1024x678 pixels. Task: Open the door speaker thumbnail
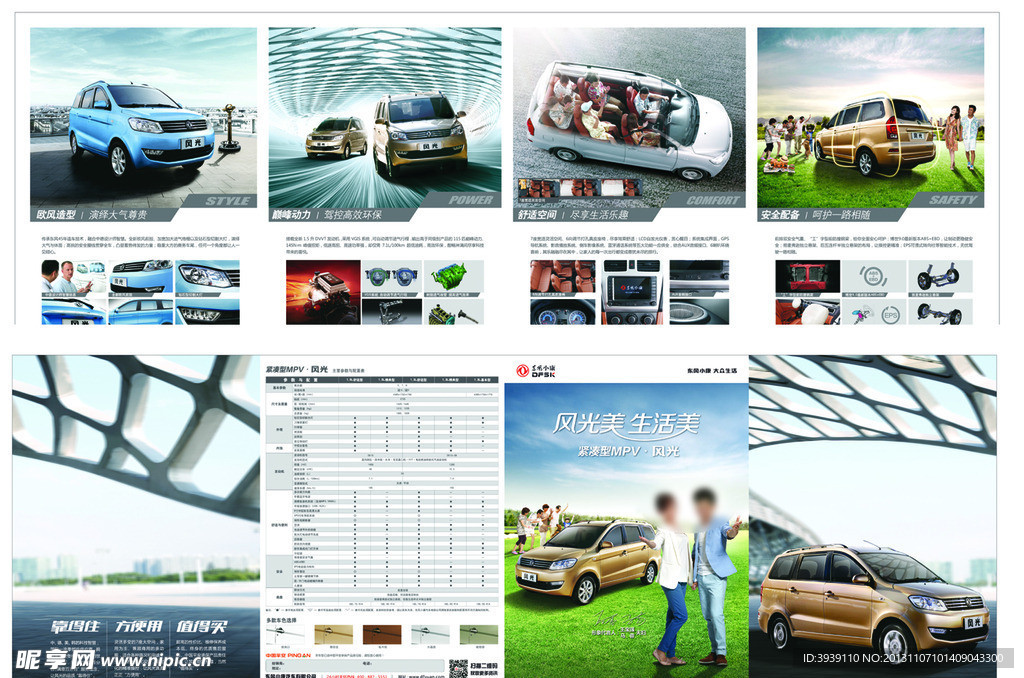click(x=699, y=312)
